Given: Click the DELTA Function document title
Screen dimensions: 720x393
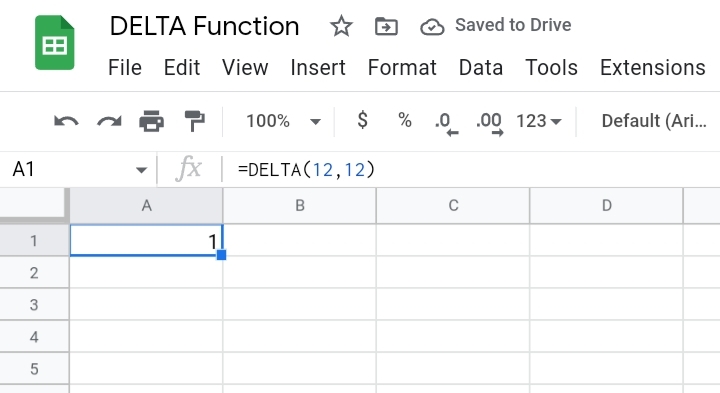Looking at the screenshot, I should [x=204, y=26].
